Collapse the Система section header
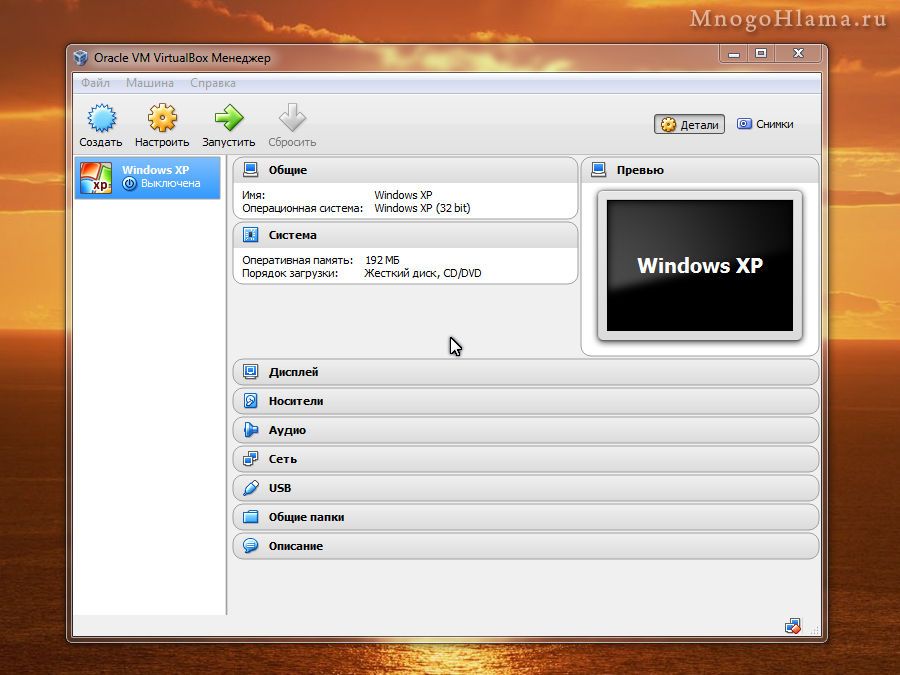This screenshot has height=675, width=900. pos(405,235)
